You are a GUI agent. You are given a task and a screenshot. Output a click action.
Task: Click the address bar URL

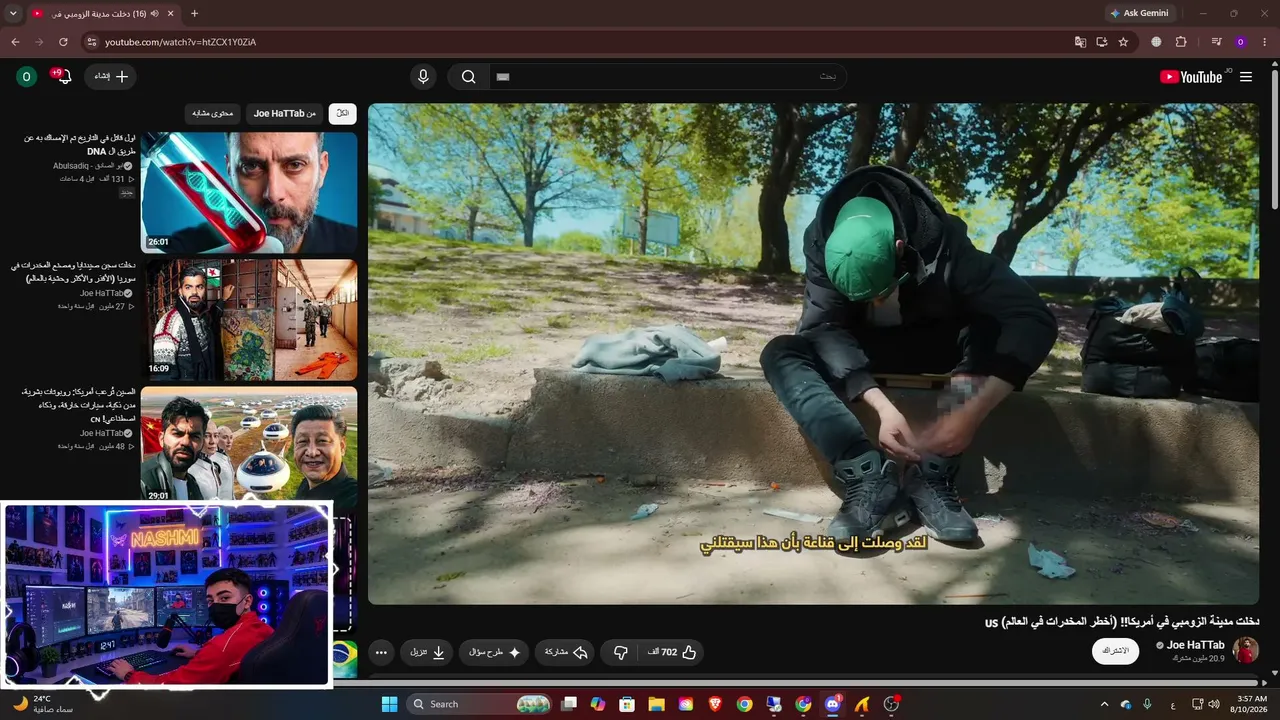(x=181, y=42)
